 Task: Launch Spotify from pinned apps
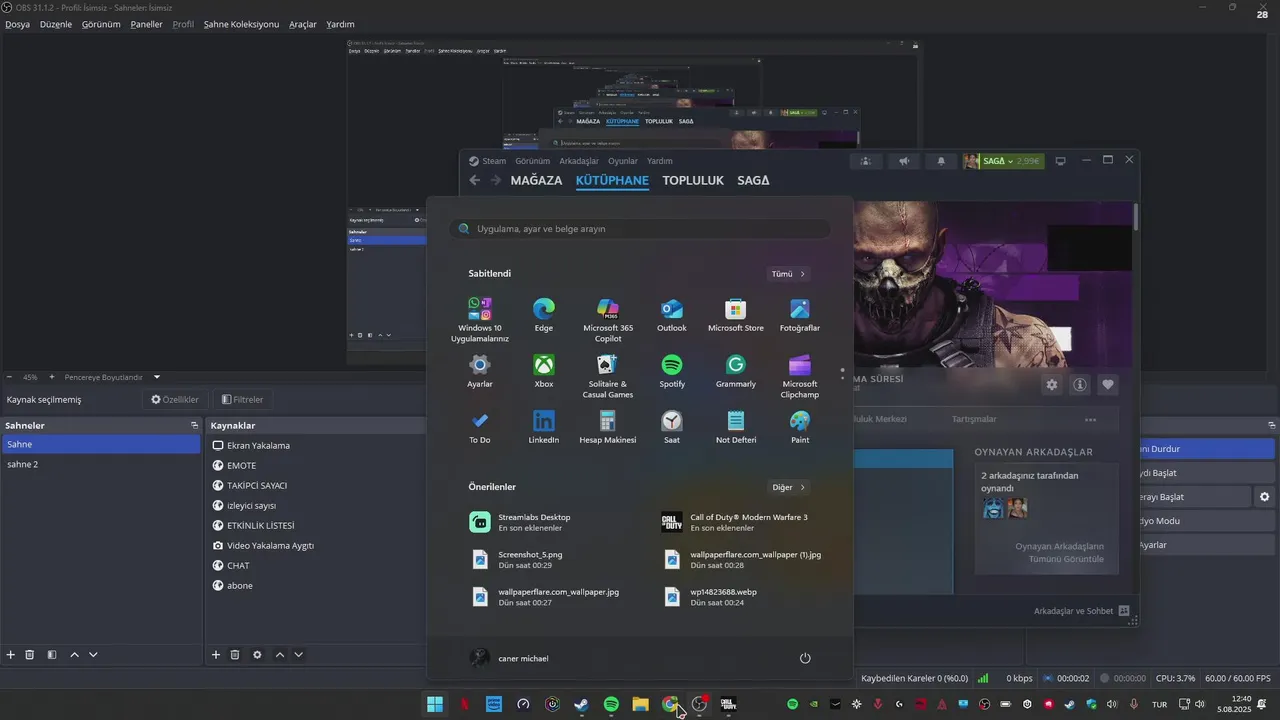click(672, 372)
